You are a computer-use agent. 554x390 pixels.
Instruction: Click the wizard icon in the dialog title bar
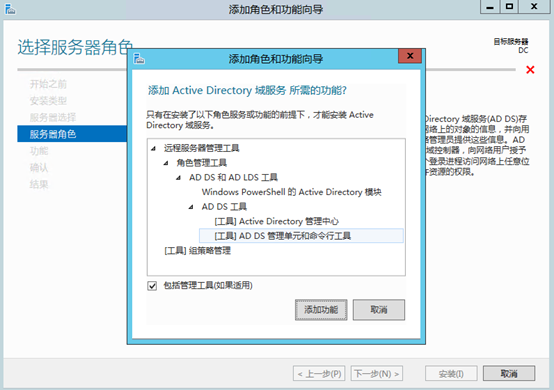point(139,59)
